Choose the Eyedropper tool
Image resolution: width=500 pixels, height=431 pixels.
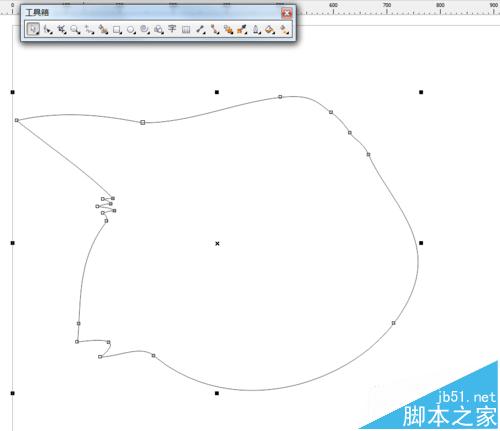coord(242,30)
